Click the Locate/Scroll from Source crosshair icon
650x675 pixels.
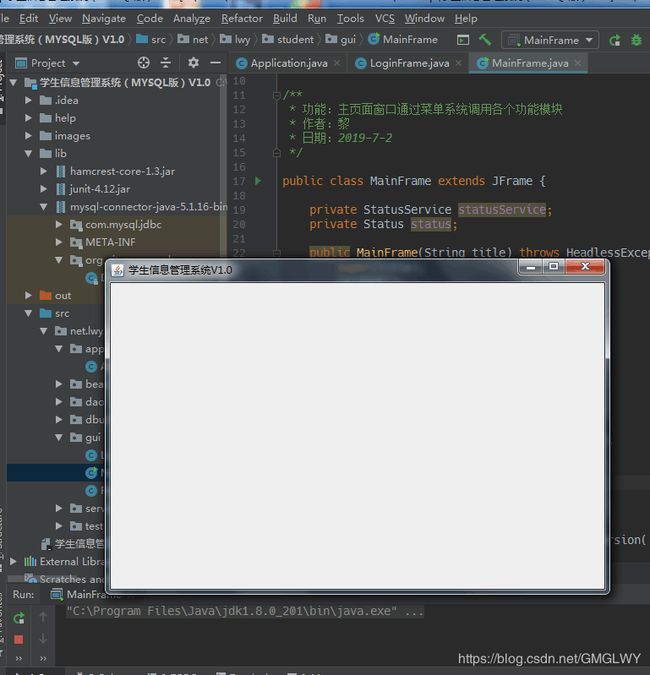point(143,63)
